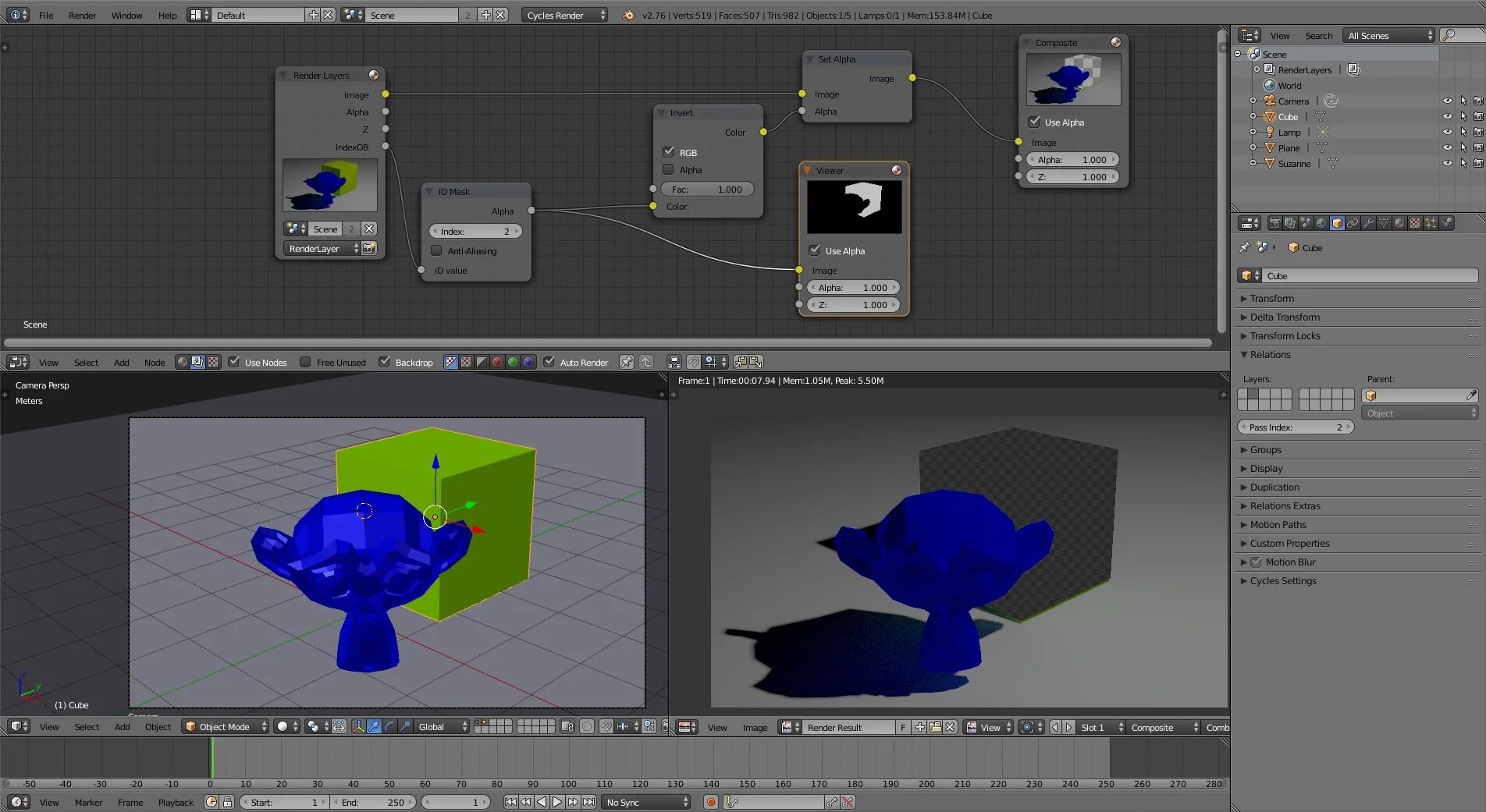Screen dimensions: 1486x812
Task: Open the Modifiers wrench properties tab
Action: [1368, 223]
